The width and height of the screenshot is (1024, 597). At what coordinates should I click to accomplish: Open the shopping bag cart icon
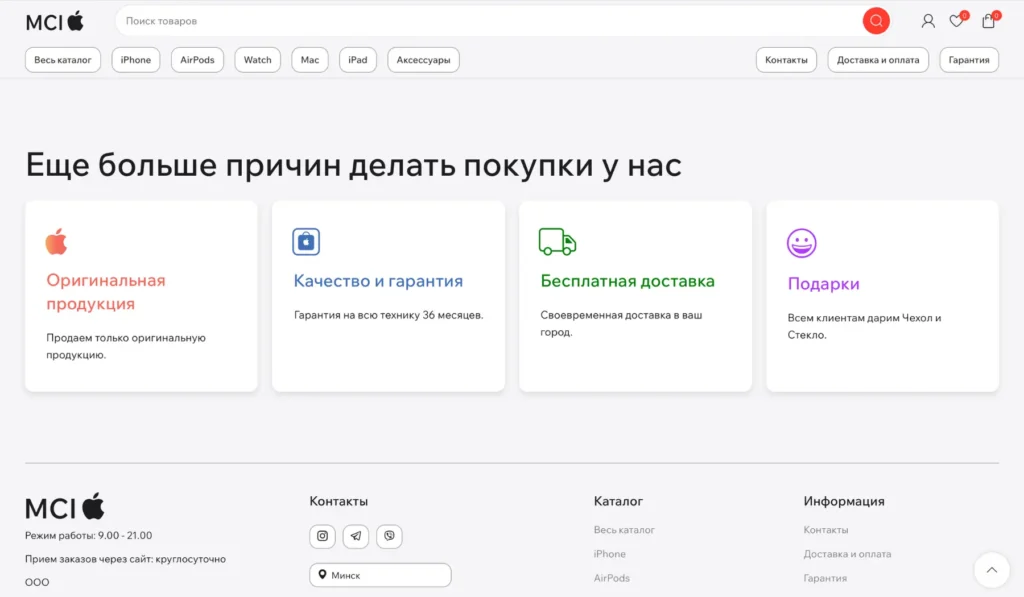coord(988,21)
